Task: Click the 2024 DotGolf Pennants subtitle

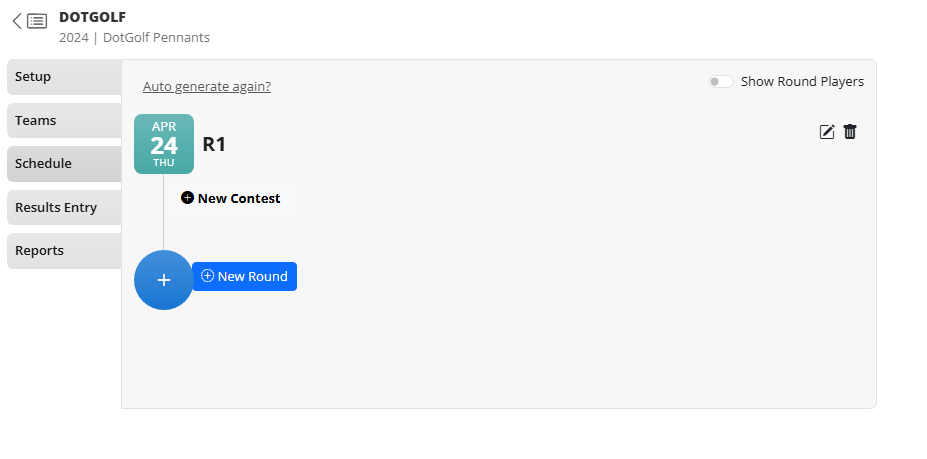Action: (x=134, y=38)
